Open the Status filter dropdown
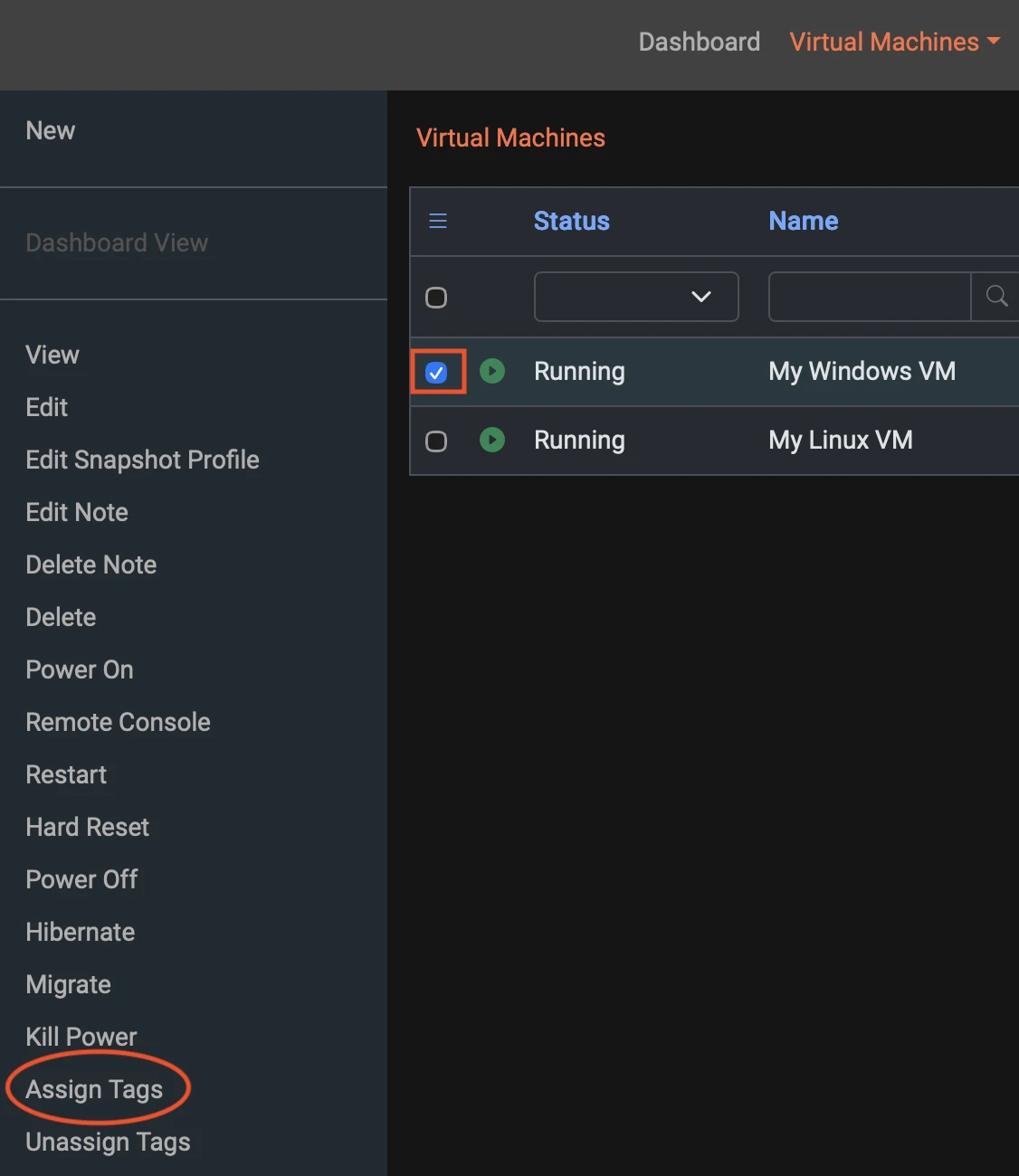This screenshot has height=1176, width=1019. [636, 297]
